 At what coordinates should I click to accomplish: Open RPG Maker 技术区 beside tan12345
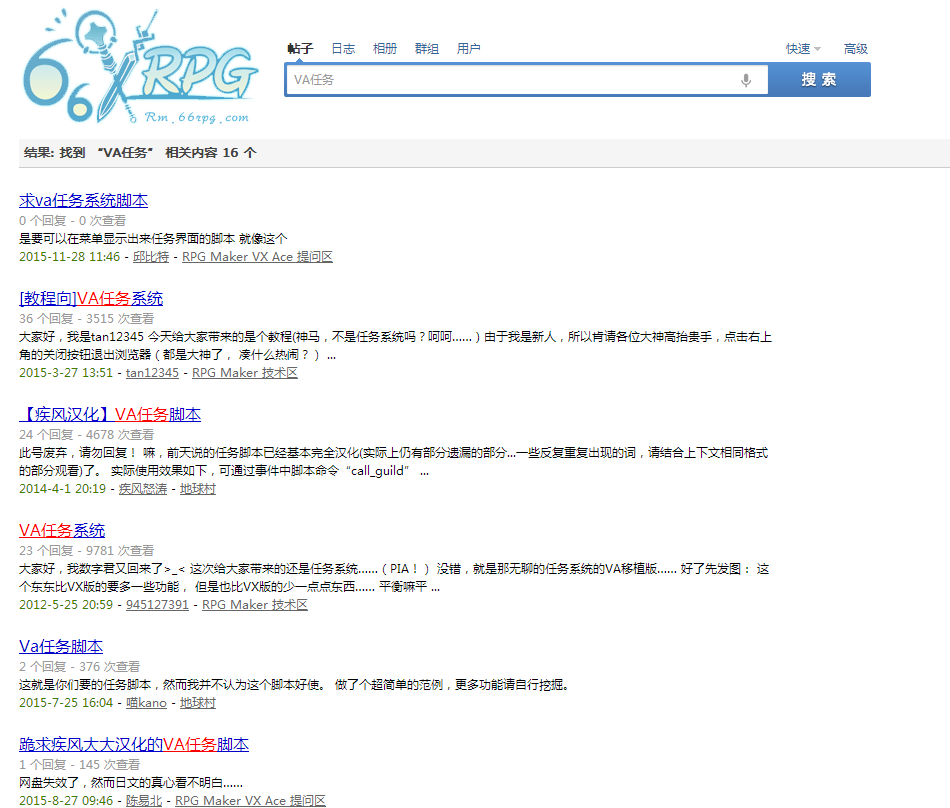click(245, 373)
